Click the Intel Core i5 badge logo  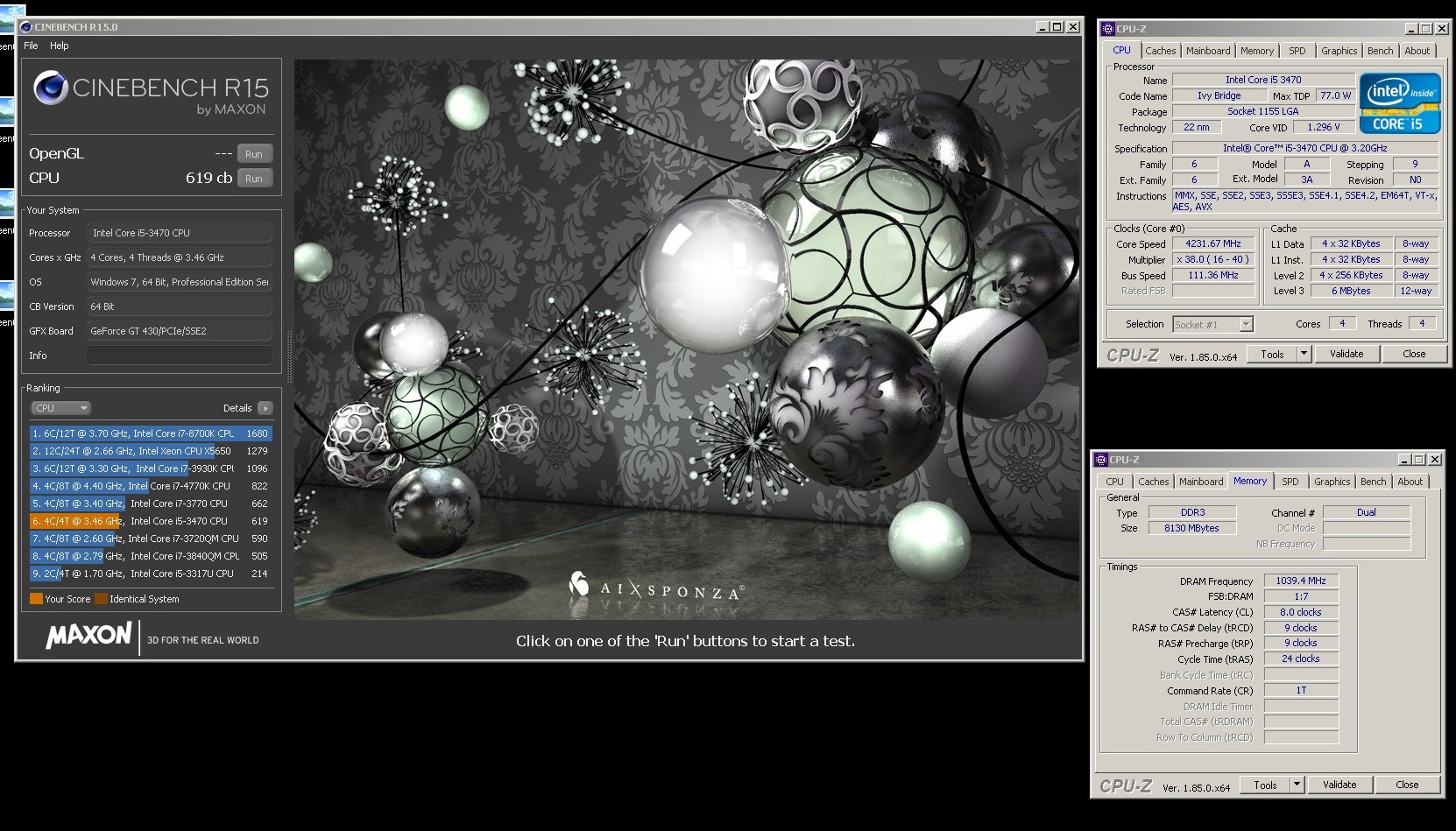tap(1400, 103)
